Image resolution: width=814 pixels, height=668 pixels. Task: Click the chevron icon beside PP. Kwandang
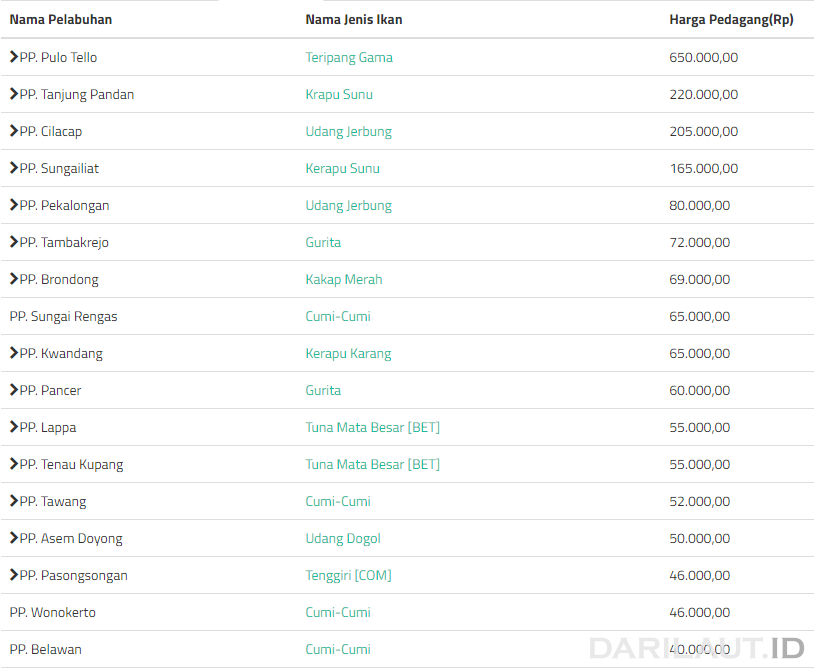[x=14, y=352]
